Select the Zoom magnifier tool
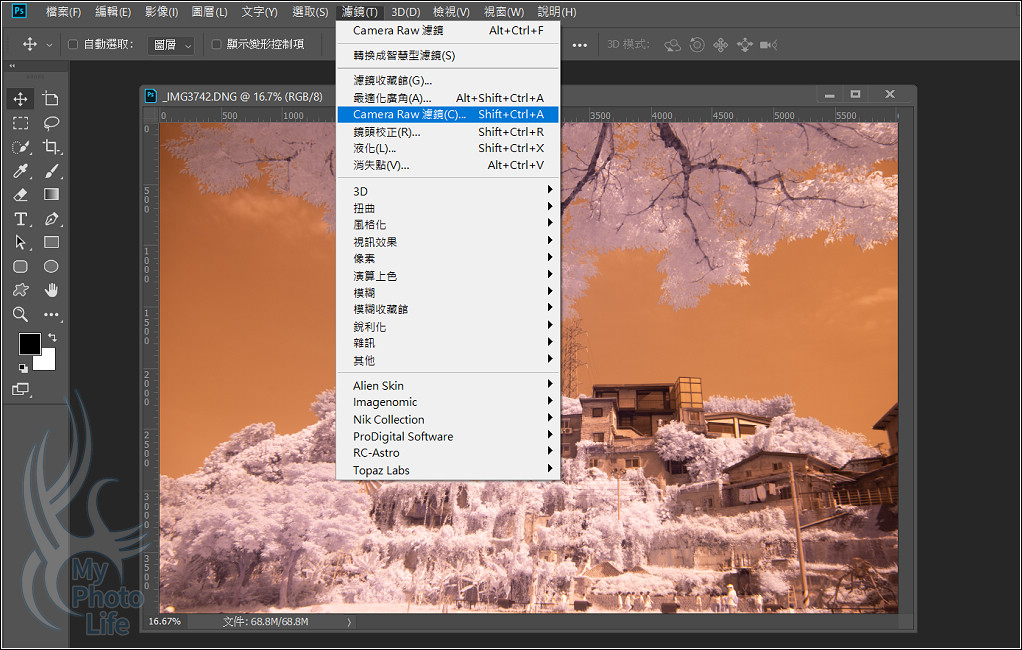 20,314
